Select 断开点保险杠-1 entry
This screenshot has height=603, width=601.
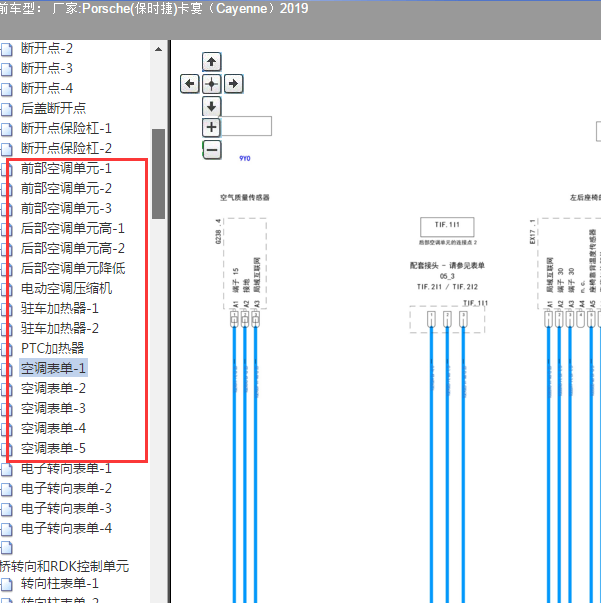[x=66, y=128]
